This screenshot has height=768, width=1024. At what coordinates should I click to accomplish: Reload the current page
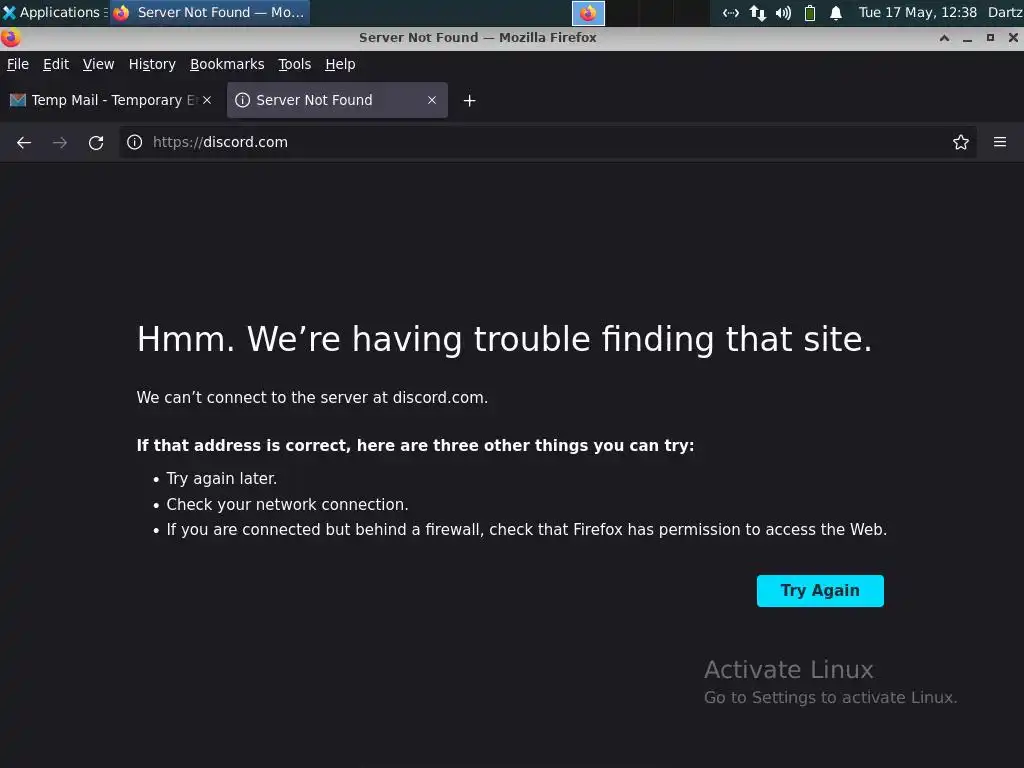[96, 142]
